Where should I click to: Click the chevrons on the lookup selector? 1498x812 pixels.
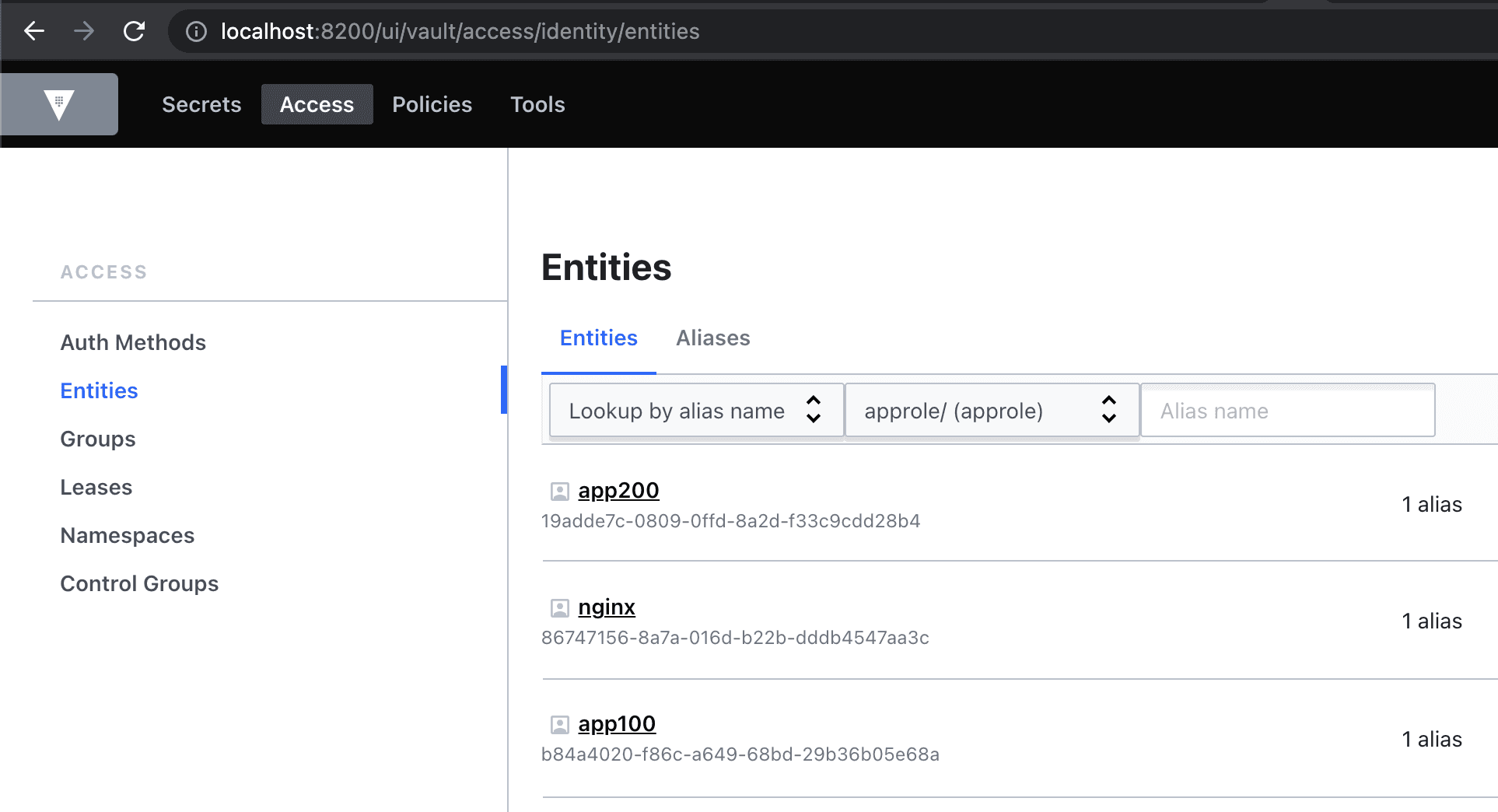tap(814, 410)
